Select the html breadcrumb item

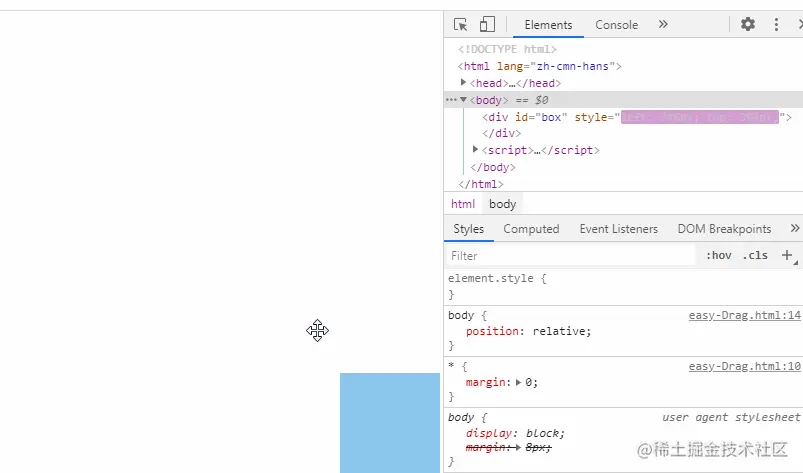(x=463, y=204)
